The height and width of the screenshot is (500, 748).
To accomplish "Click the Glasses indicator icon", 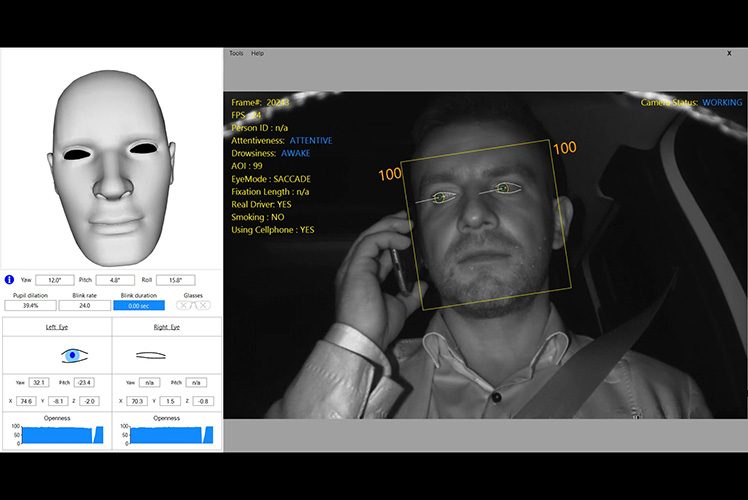I will [192, 305].
